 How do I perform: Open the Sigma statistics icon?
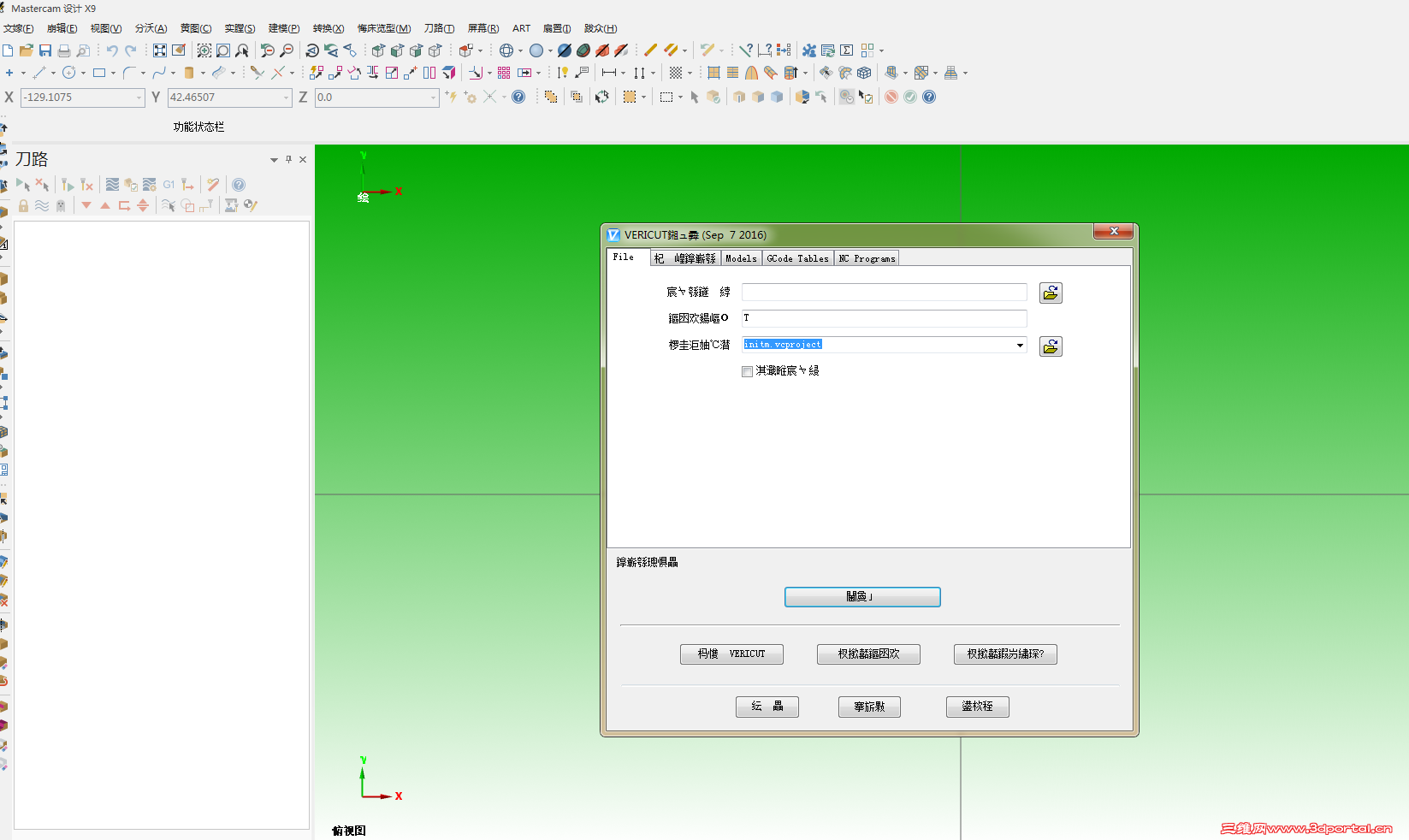[847, 50]
